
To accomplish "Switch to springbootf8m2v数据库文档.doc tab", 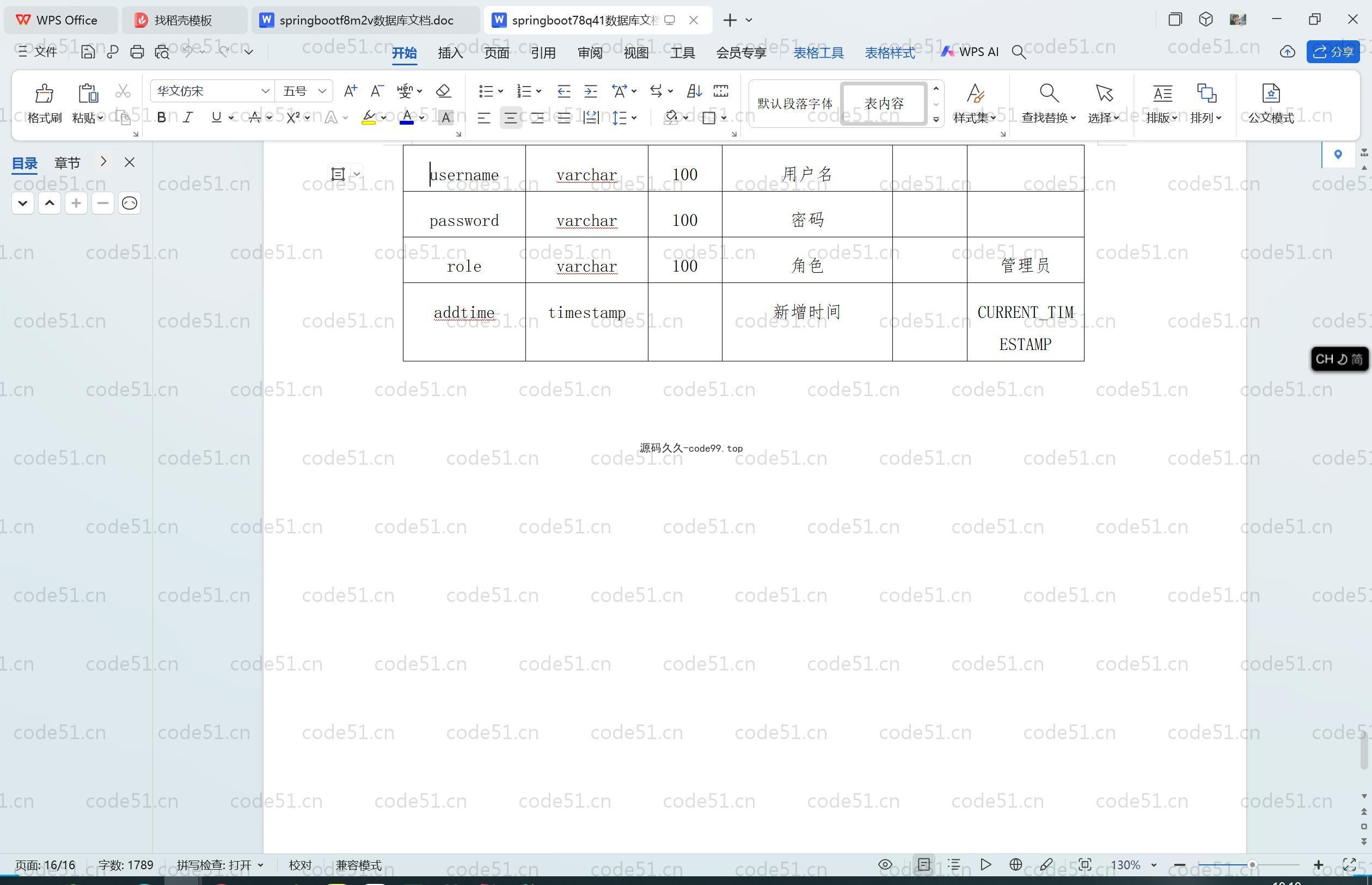I will 365,20.
